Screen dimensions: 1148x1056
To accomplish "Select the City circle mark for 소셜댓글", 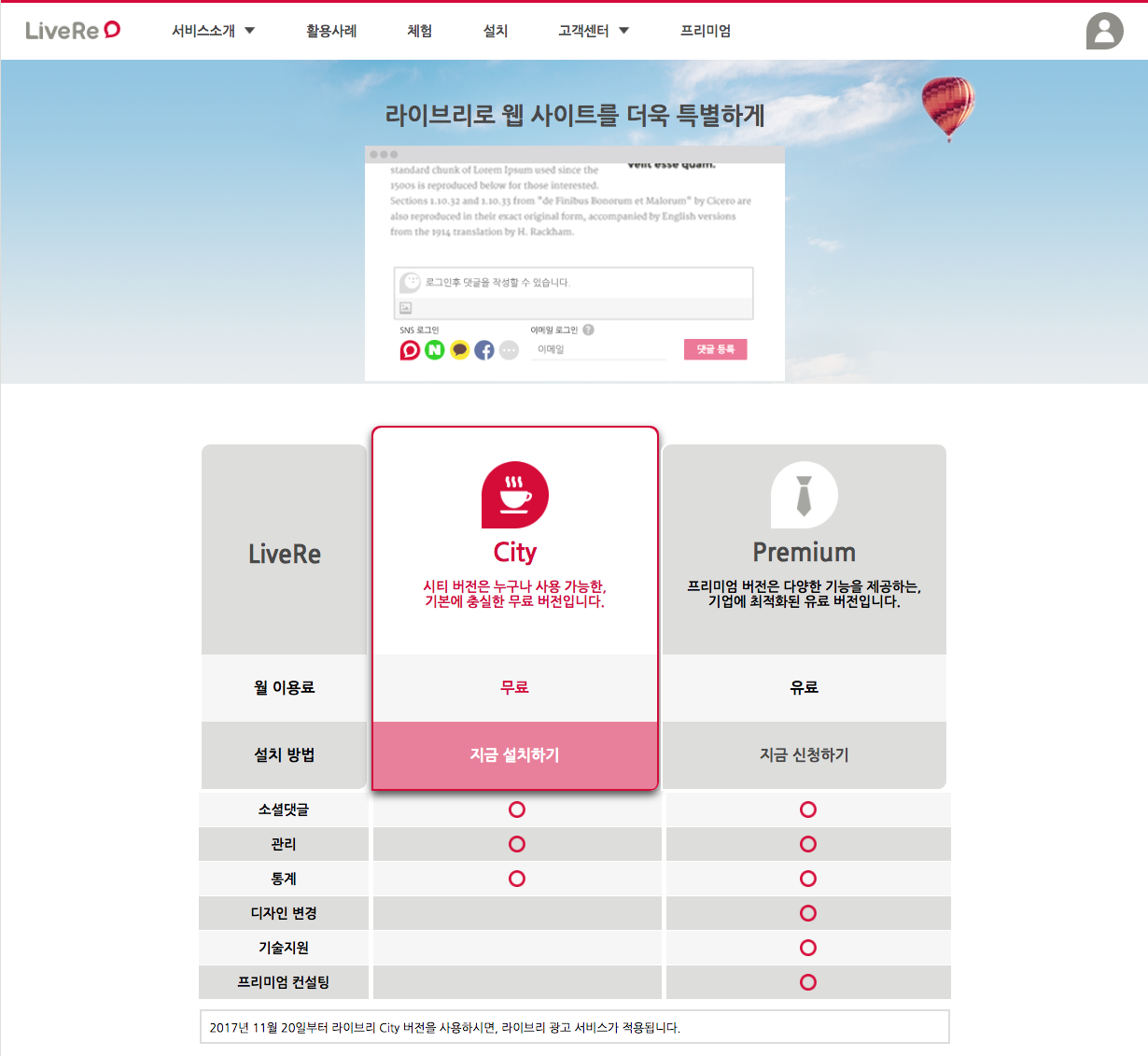I will click(517, 810).
